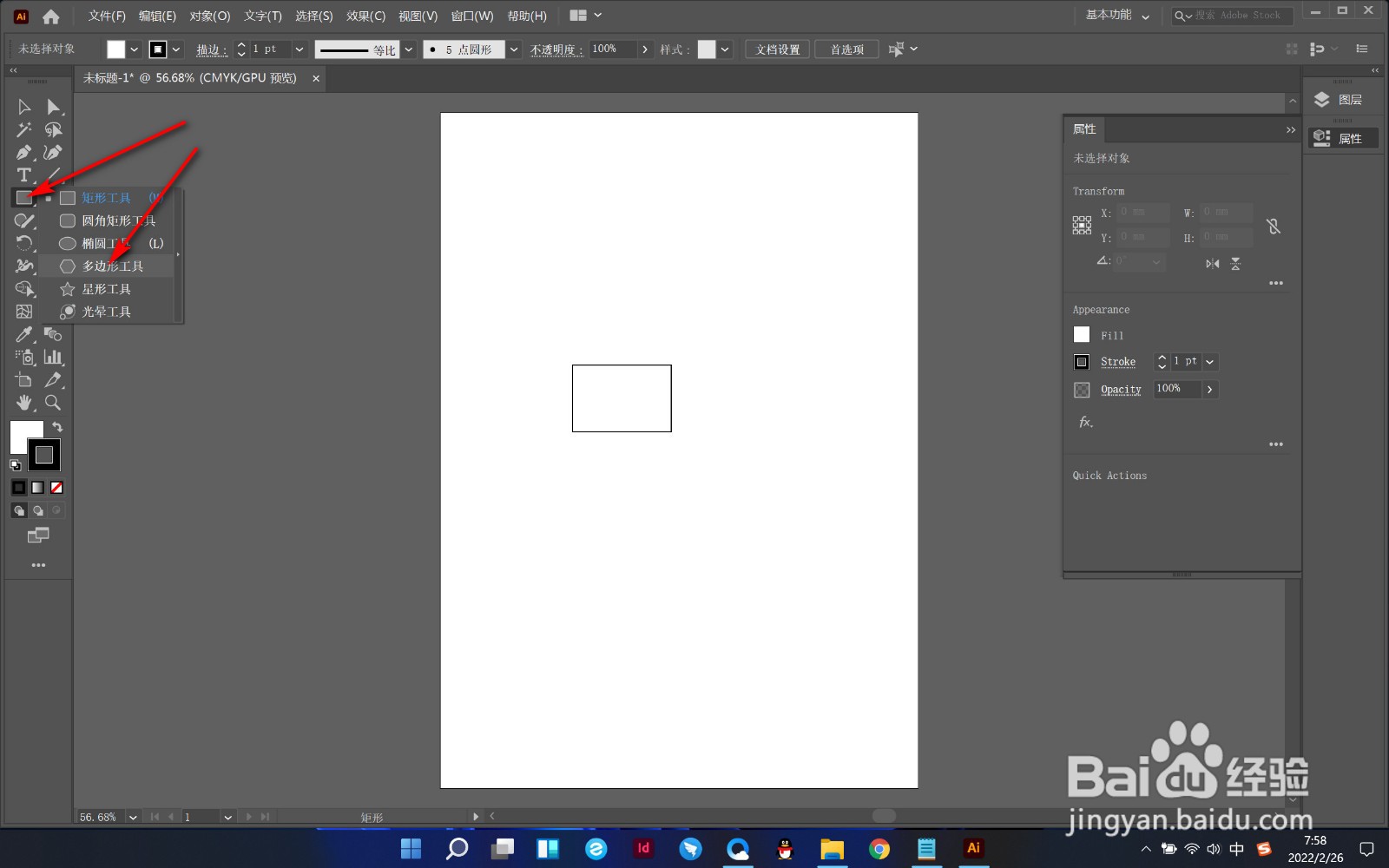The height and width of the screenshot is (868, 1389).
Task: Select the Zoom tool
Action: click(x=54, y=403)
